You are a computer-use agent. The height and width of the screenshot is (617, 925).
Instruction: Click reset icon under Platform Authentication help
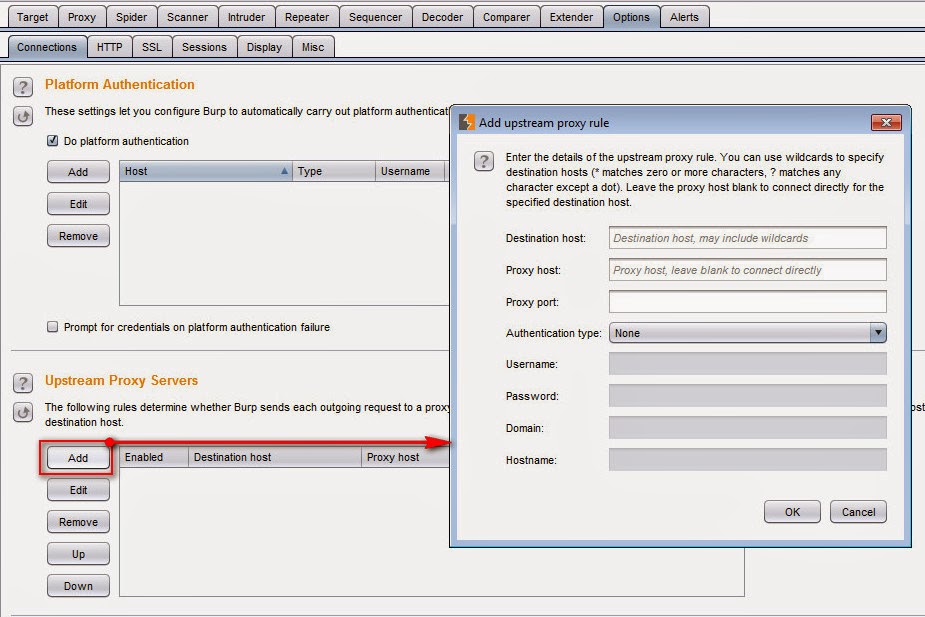click(23, 116)
